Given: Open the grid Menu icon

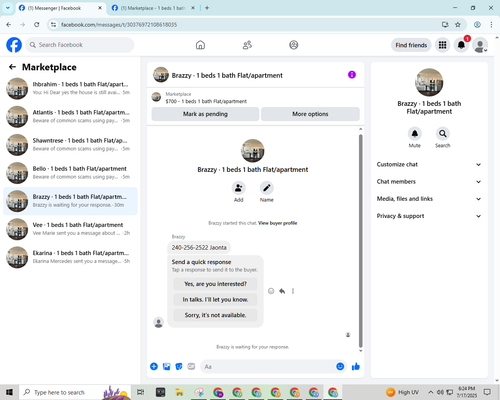Looking at the screenshot, I should 442,45.
